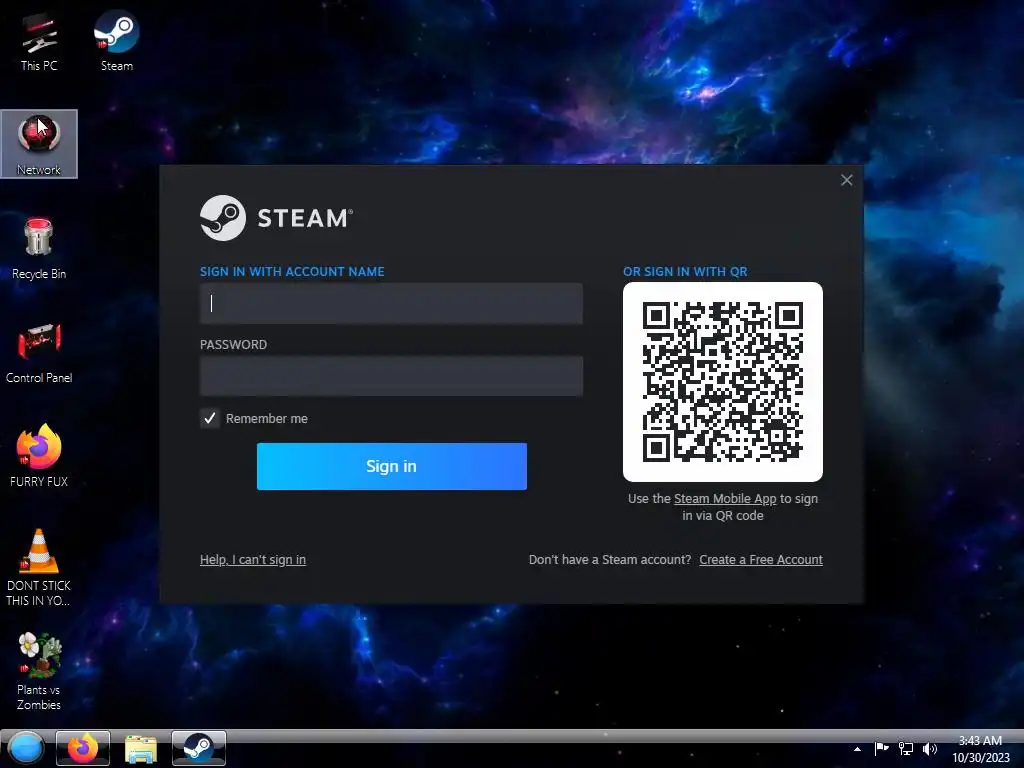Open the VLC cone desktop shortcut
Screen dimensions: 1024x768
tap(39, 567)
